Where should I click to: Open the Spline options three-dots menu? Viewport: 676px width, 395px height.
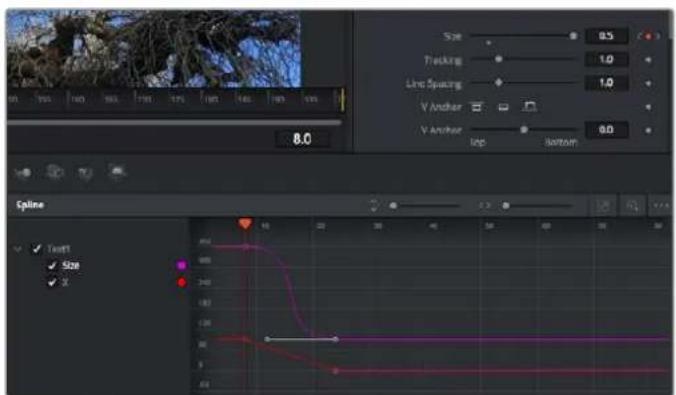coord(661,206)
